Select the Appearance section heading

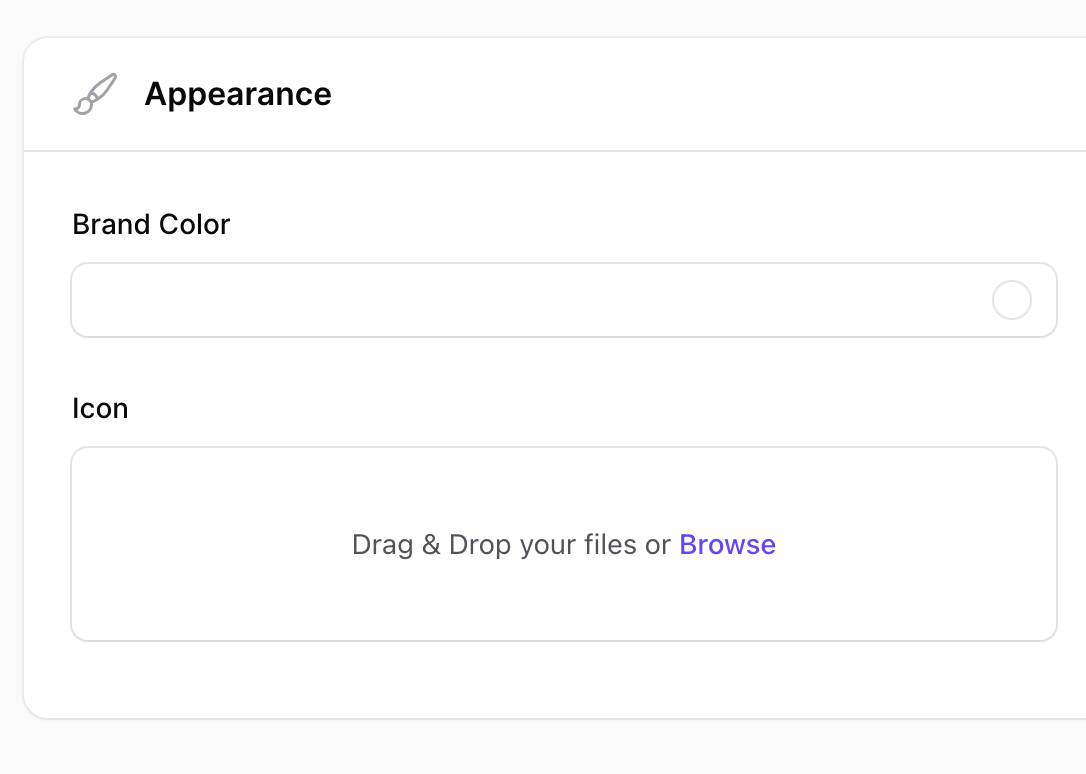238,94
